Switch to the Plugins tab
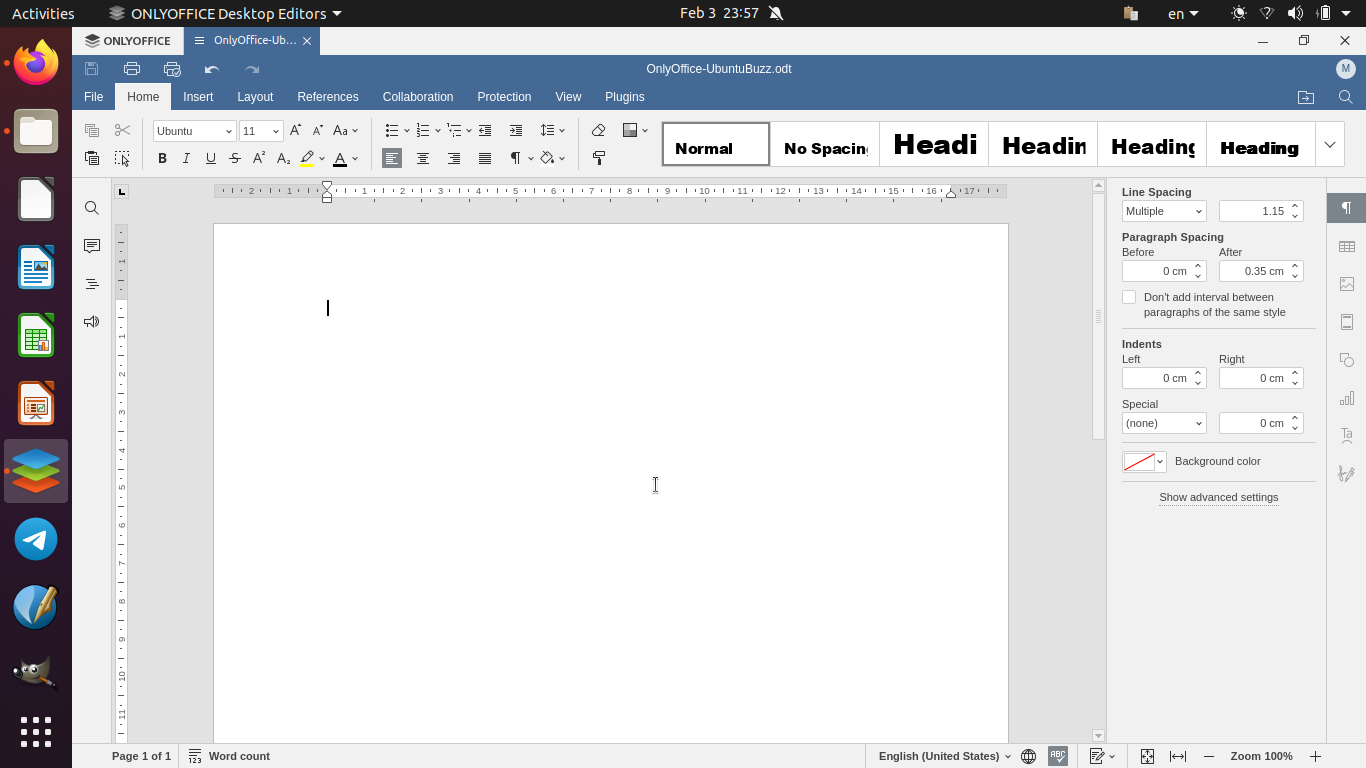1366x768 pixels. [624, 97]
